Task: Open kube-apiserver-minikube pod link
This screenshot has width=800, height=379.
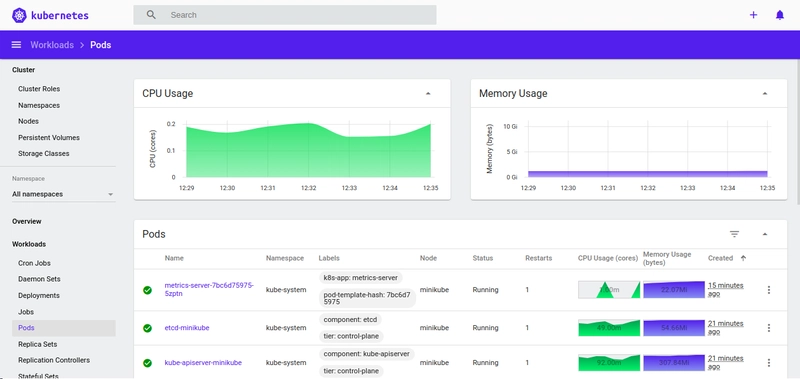Action: coord(203,363)
